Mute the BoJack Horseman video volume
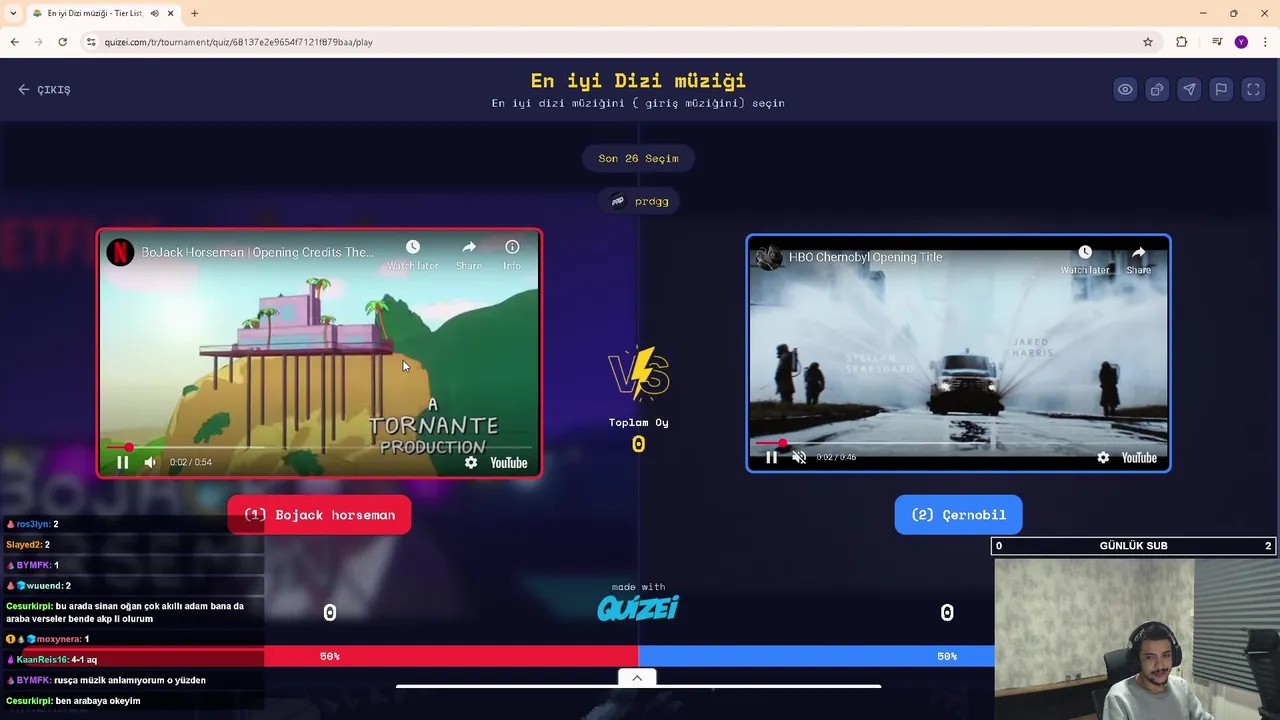The image size is (1280, 720). coord(150,462)
